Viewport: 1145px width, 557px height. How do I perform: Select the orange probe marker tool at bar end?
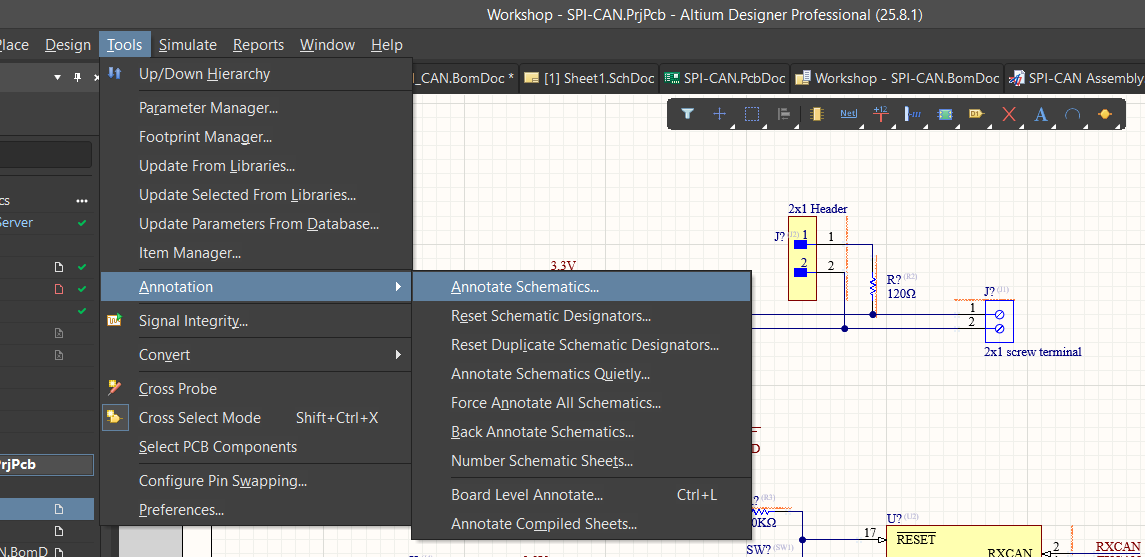[1105, 114]
